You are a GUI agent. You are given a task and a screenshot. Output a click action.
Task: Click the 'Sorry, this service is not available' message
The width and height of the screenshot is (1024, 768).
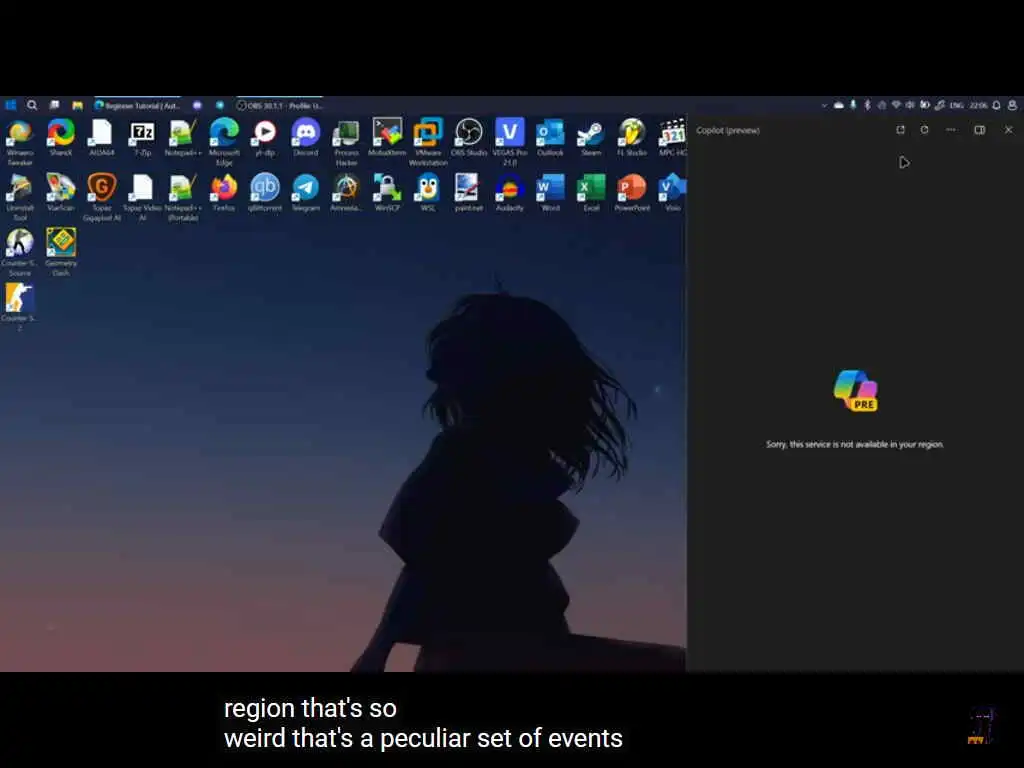coord(855,444)
